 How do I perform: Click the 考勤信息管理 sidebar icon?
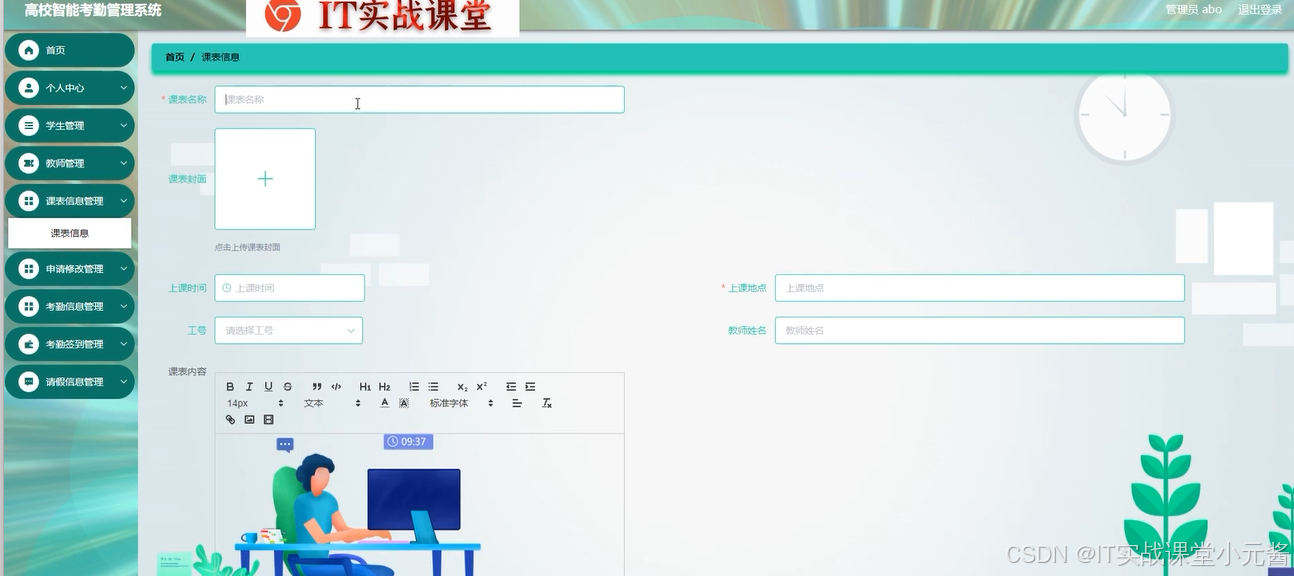(x=29, y=307)
